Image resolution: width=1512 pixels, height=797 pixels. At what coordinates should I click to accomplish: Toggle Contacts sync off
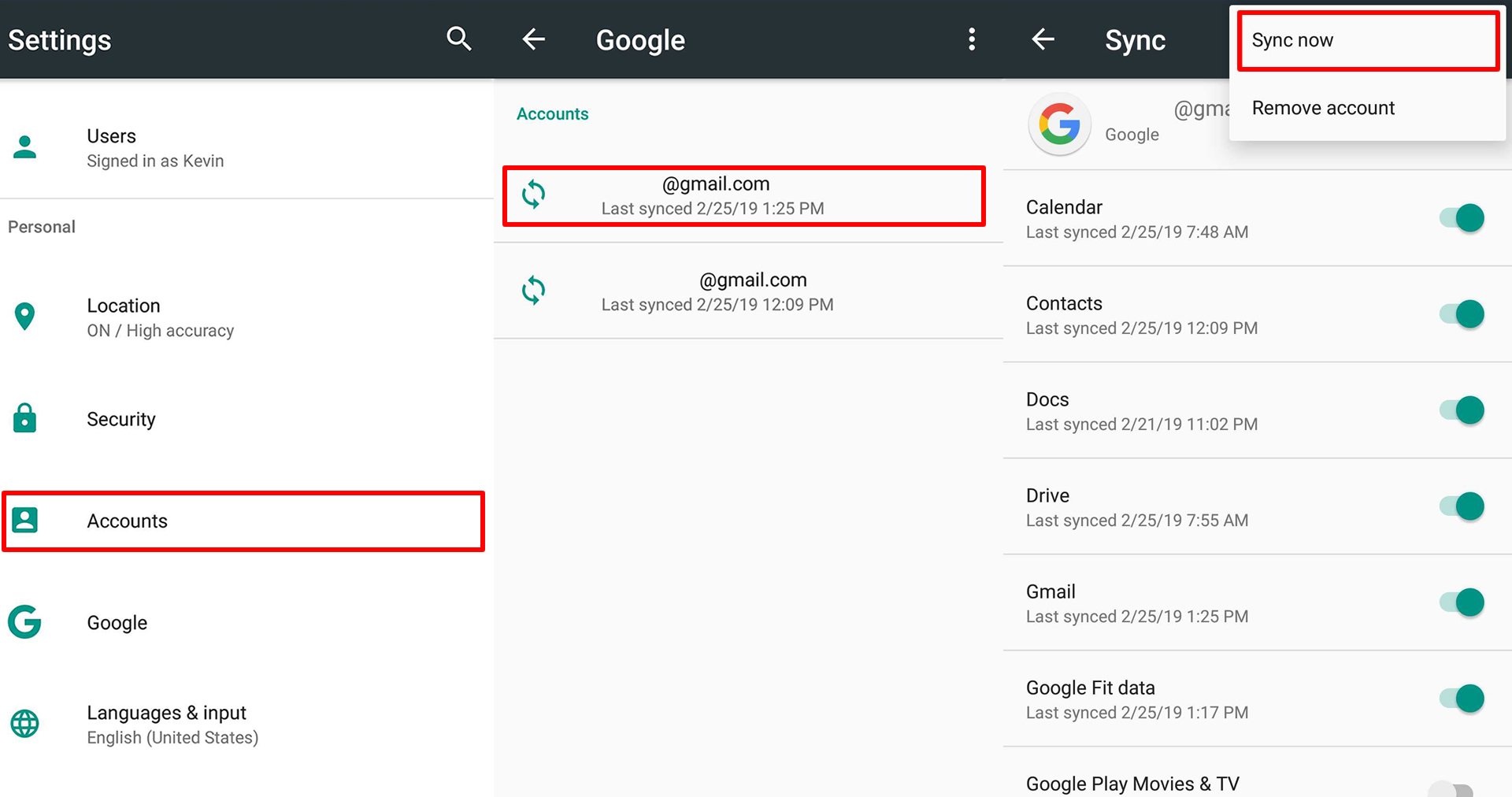[1462, 314]
